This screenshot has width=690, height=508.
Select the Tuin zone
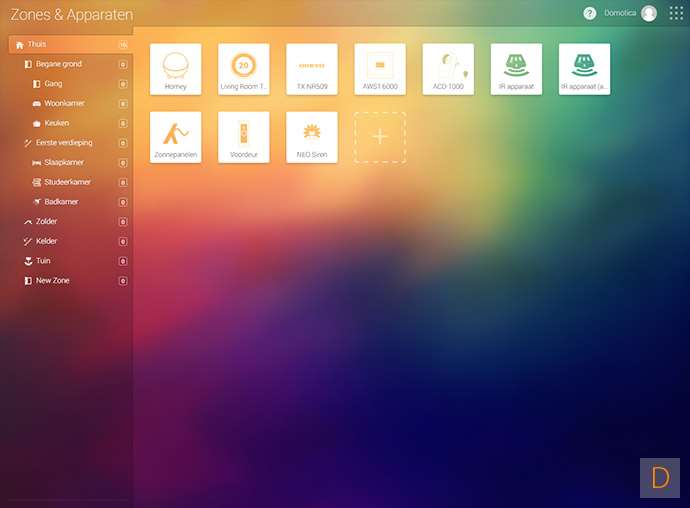(43, 261)
